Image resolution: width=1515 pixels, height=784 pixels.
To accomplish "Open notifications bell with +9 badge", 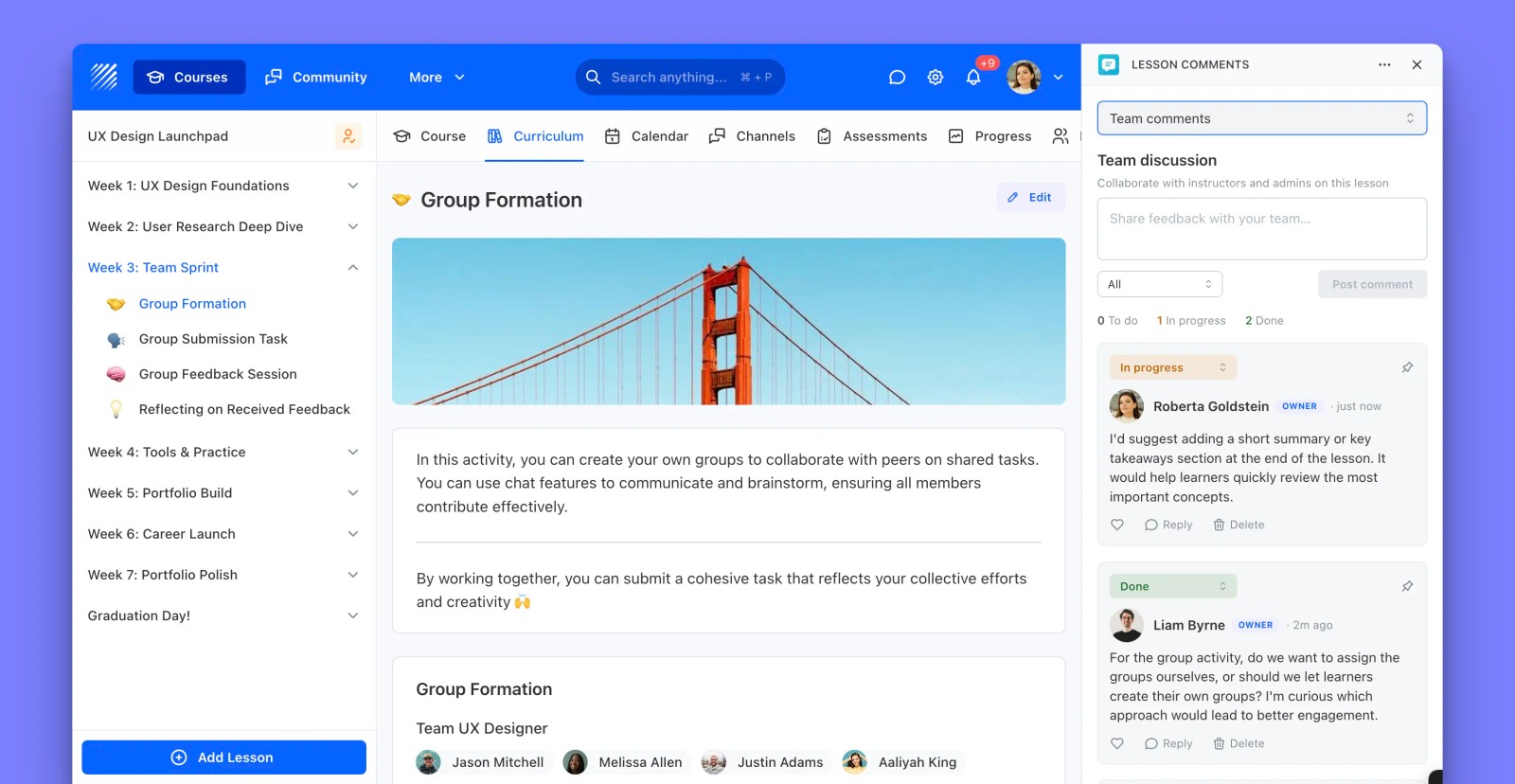I will (973, 78).
